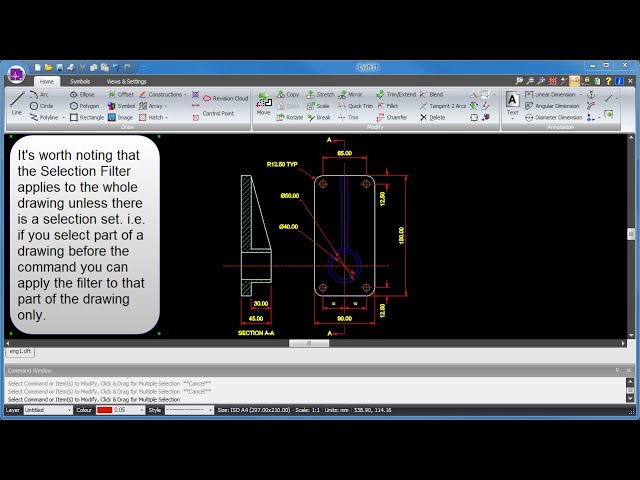Select the Blend tool

click(x=431, y=94)
